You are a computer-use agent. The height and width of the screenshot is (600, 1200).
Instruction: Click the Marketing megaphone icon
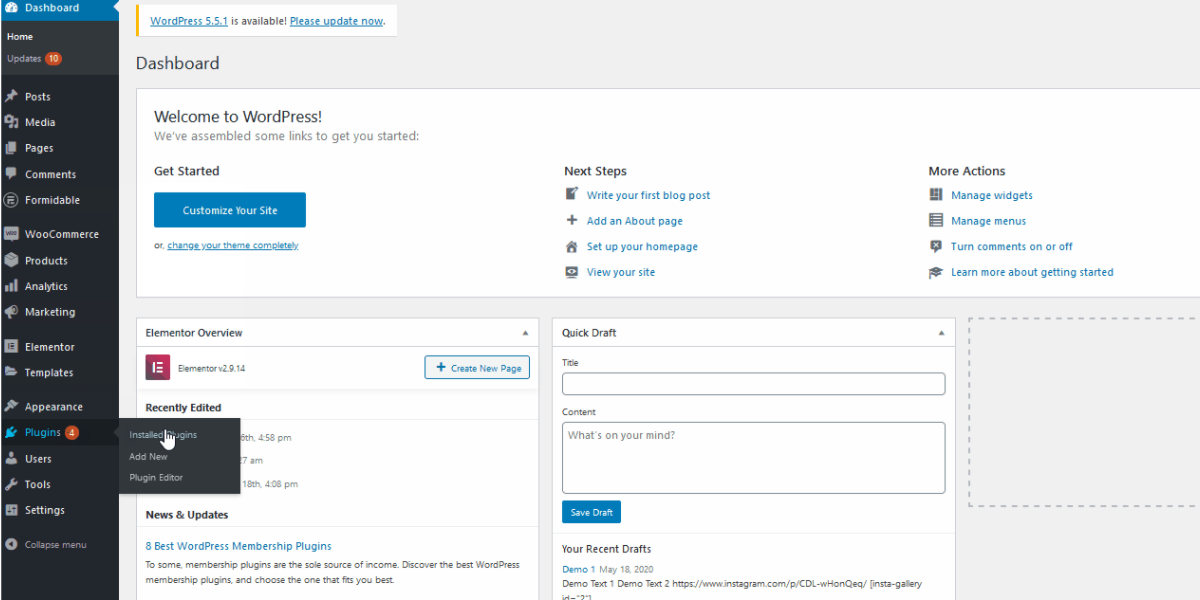[11, 312]
